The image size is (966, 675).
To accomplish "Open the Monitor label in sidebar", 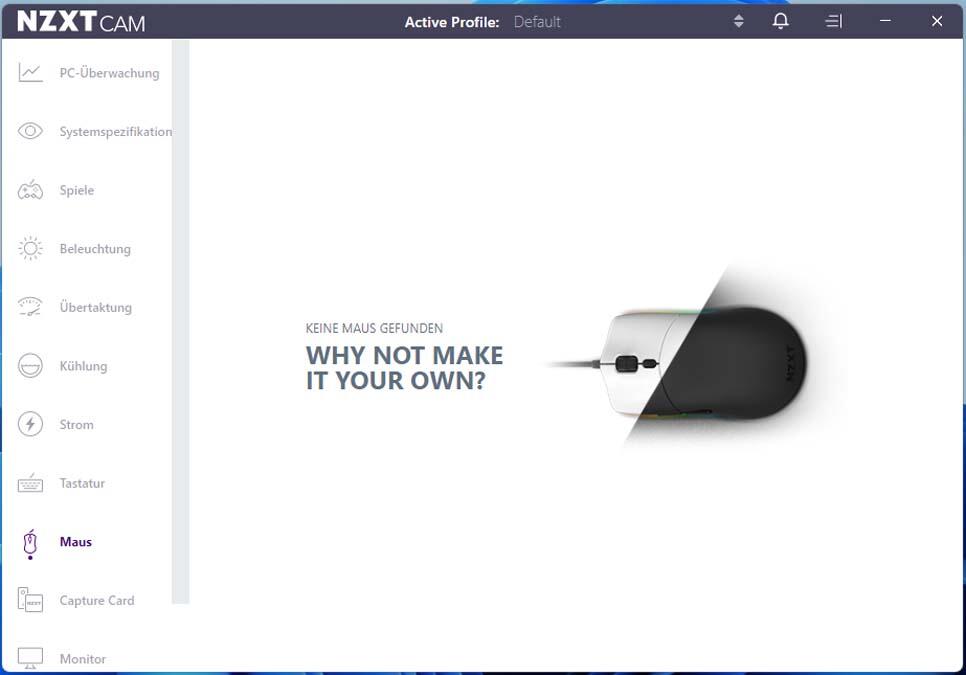I will (83, 659).
